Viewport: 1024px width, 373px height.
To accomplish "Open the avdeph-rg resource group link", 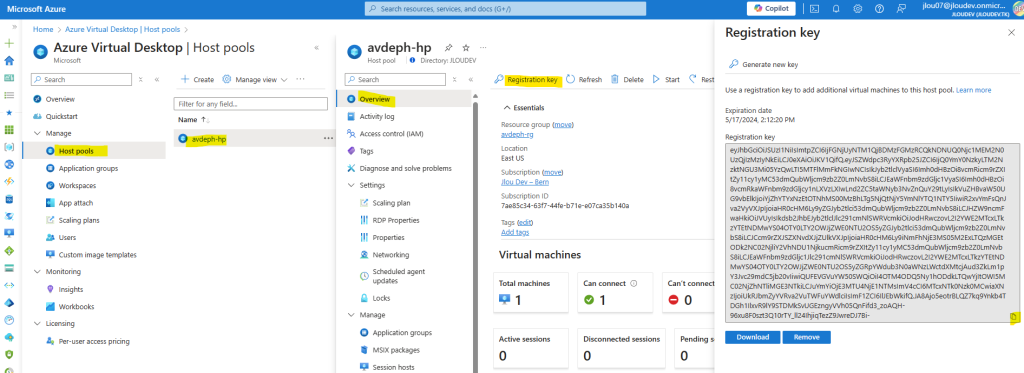I will pyautogui.click(x=515, y=135).
